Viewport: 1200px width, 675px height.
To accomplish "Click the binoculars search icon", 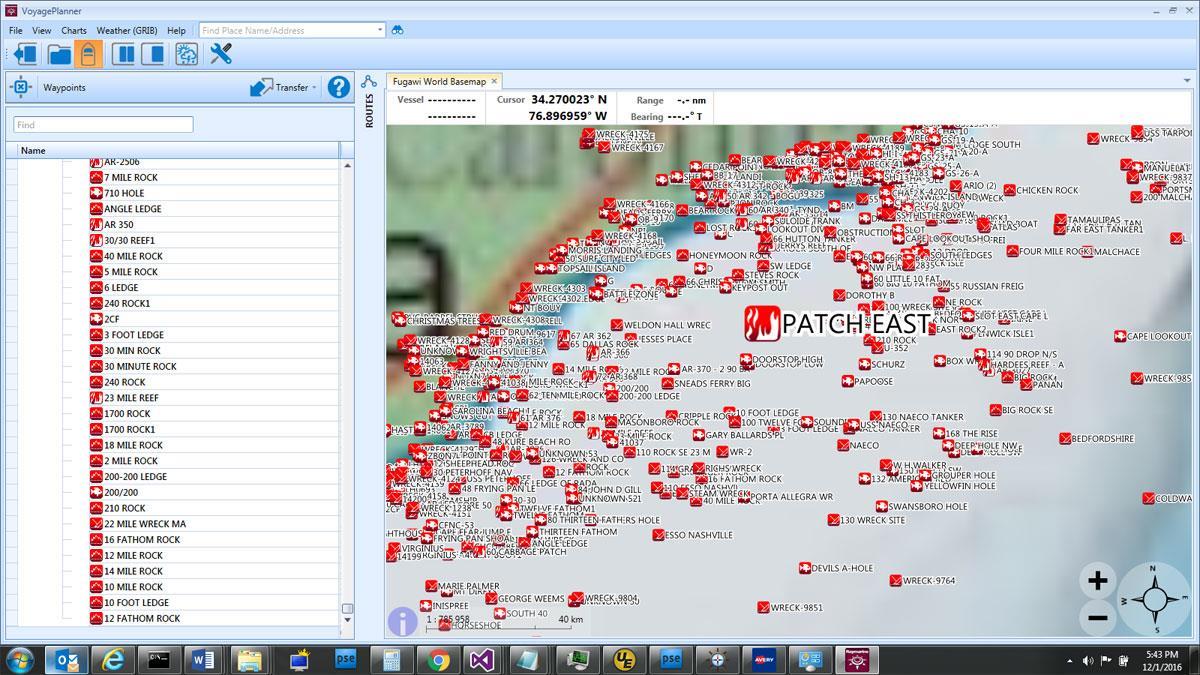I will click(x=397, y=30).
